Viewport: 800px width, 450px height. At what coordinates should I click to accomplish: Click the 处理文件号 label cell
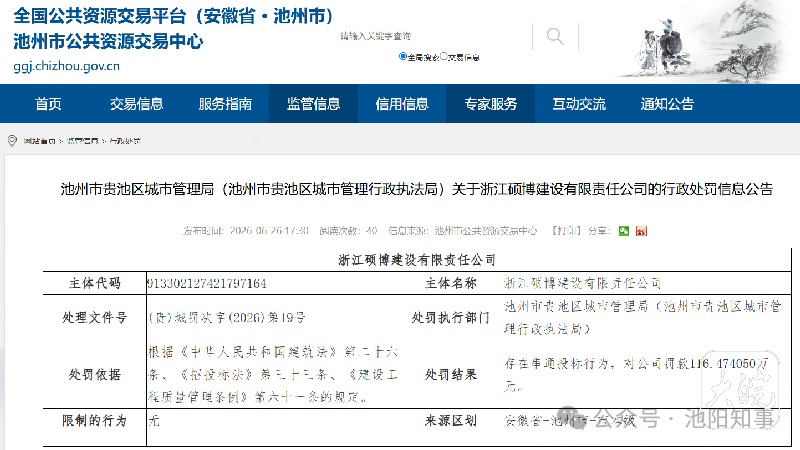pyautogui.click(x=95, y=318)
